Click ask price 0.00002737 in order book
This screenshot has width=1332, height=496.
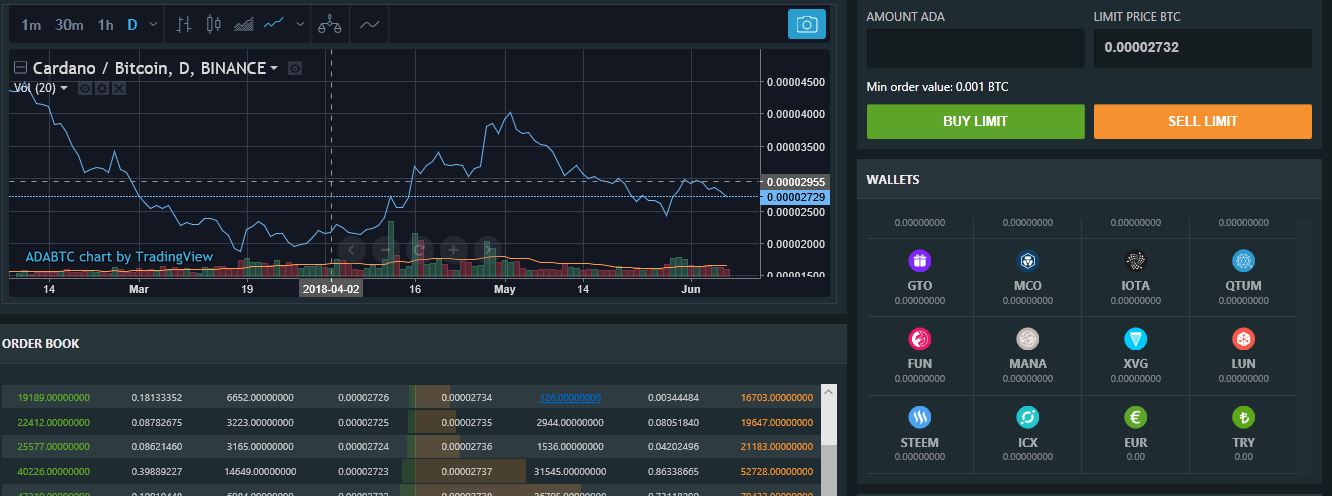[x=467, y=470]
